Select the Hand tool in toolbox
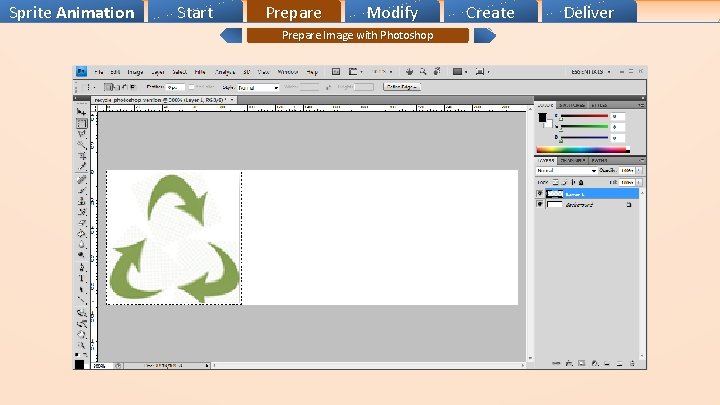This screenshot has height=405, width=720. coord(81,334)
